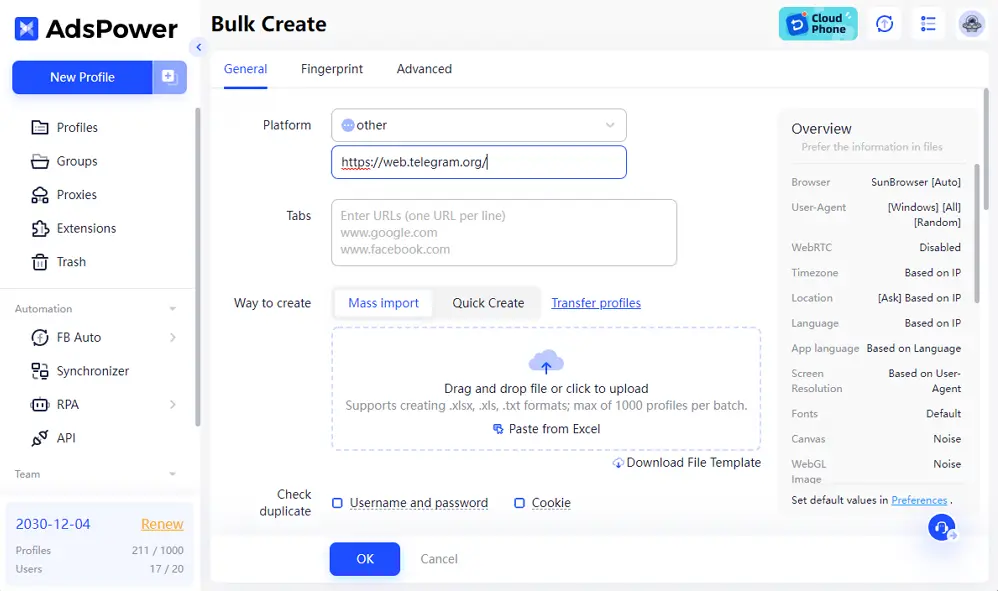The width and height of the screenshot is (998, 591).
Task: Switch to the Fingerprint tab
Action: pos(332,69)
